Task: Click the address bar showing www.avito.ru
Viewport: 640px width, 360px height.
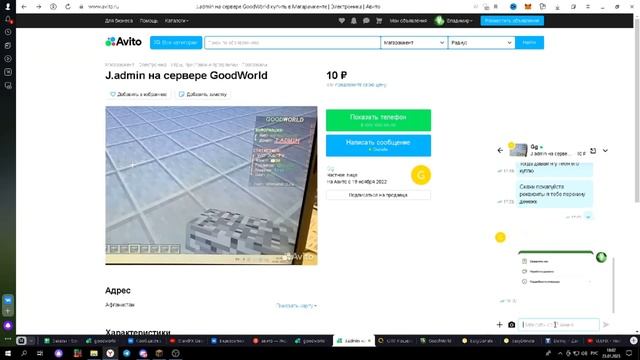Action: click(104, 7)
